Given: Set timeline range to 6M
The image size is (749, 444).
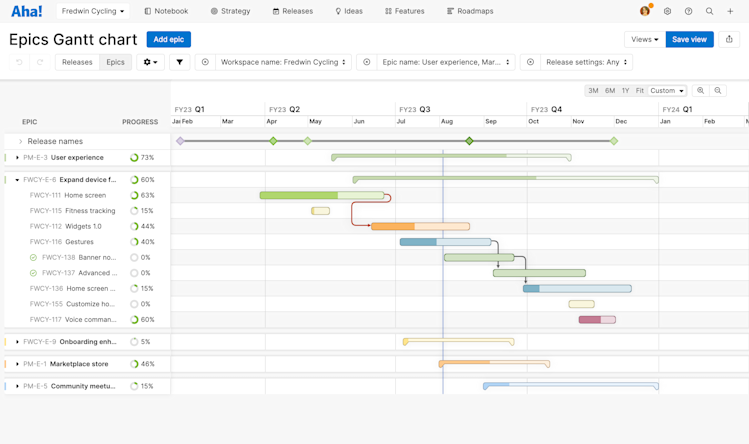Looking at the screenshot, I should (610, 90).
